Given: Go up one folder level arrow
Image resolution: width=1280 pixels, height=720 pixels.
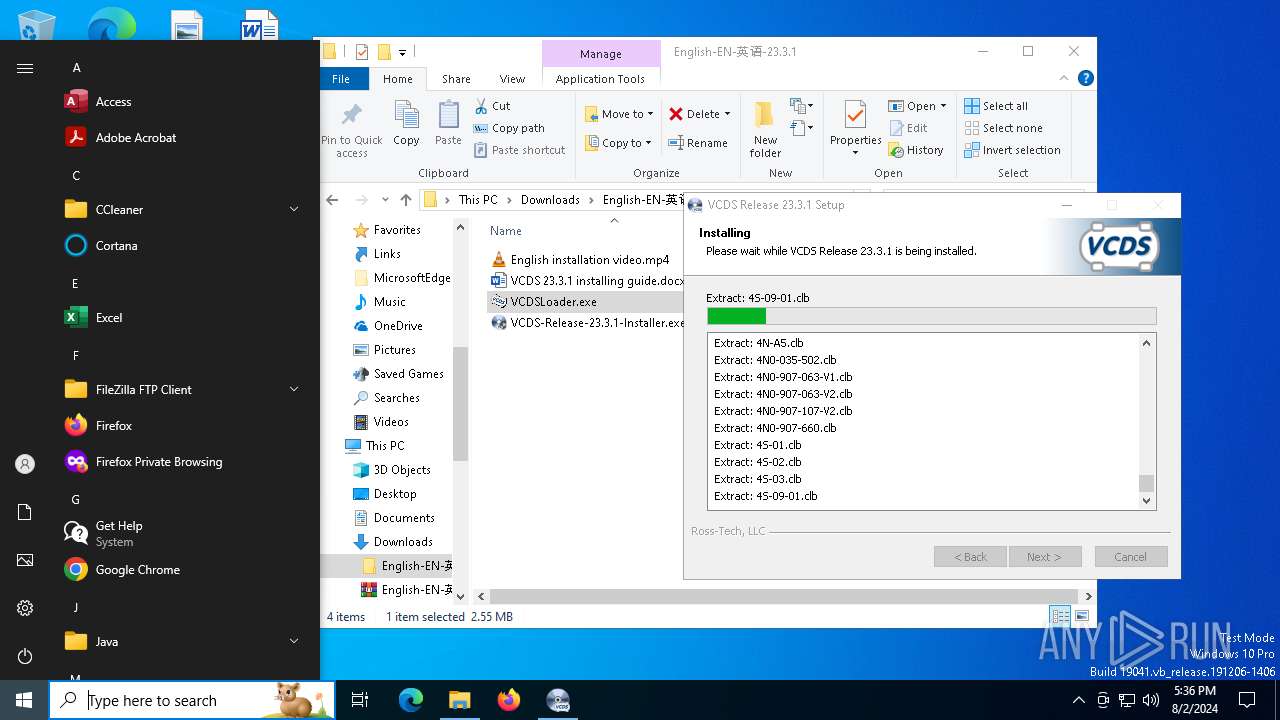Looking at the screenshot, I should (x=405, y=200).
